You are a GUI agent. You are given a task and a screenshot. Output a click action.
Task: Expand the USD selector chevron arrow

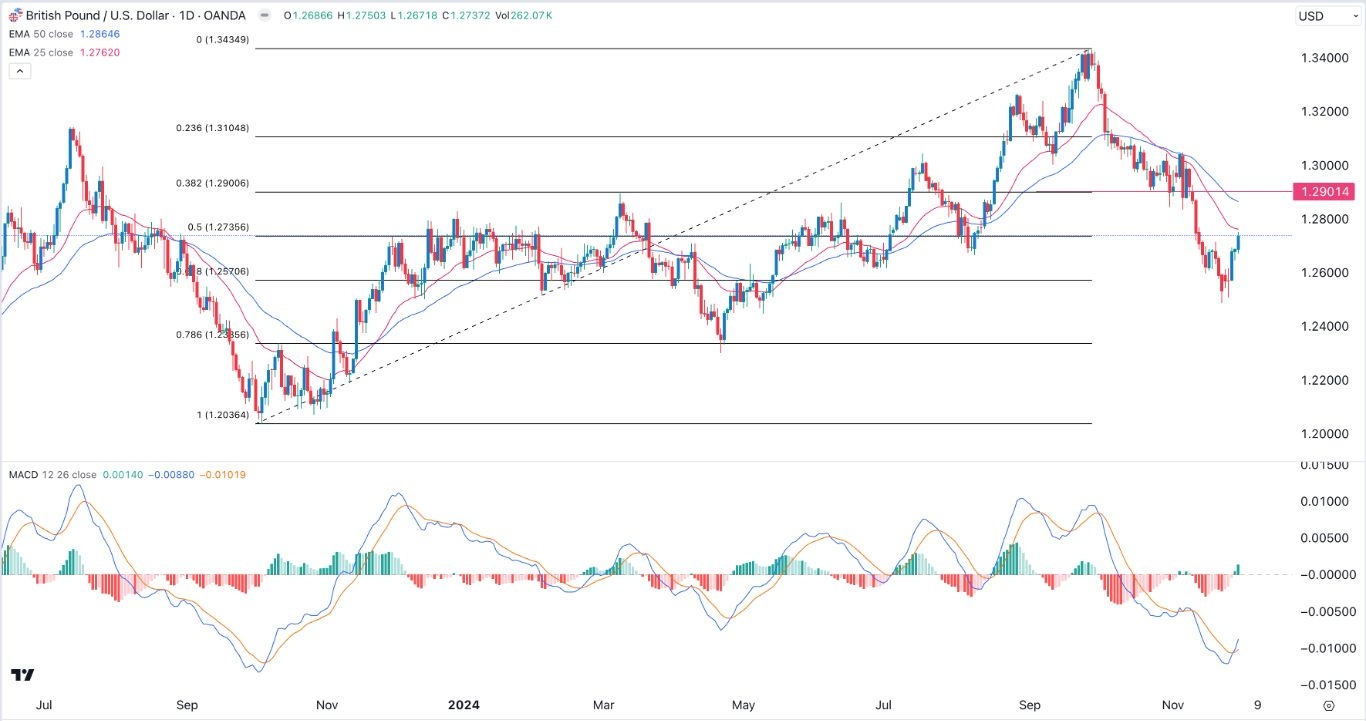(x=1355, y=16)
